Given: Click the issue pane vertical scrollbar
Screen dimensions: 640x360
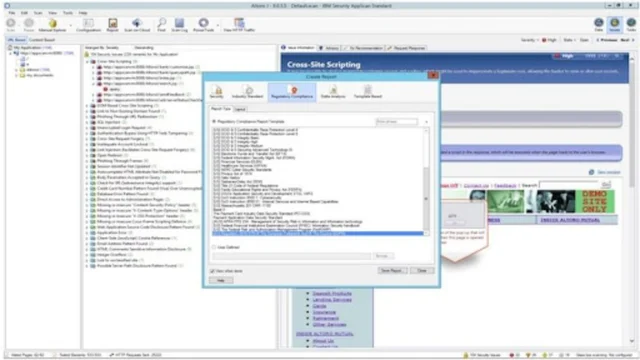Looking at the screenshot, I should coord(632,200).
